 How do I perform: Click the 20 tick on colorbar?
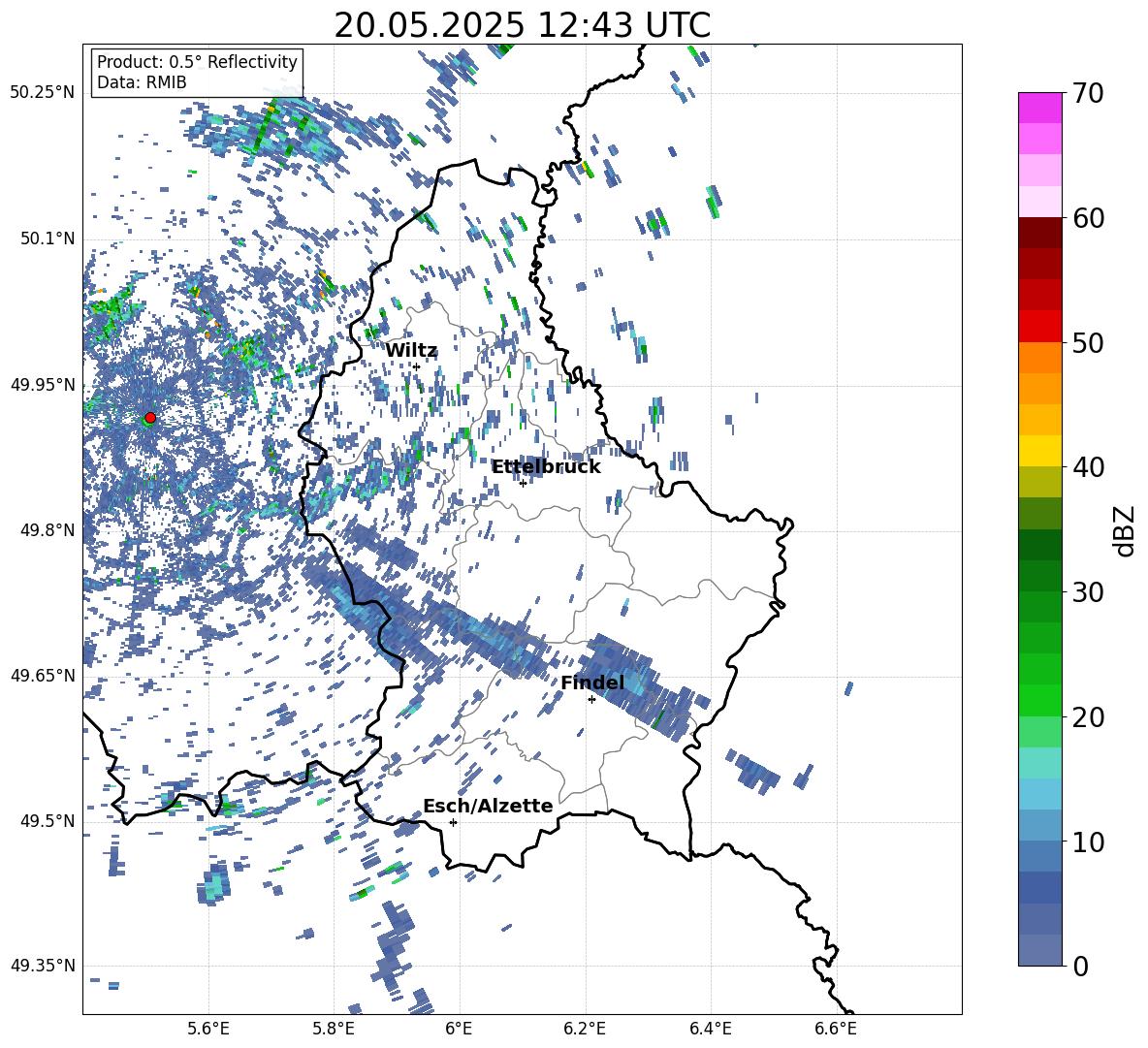pos(1088,717)
